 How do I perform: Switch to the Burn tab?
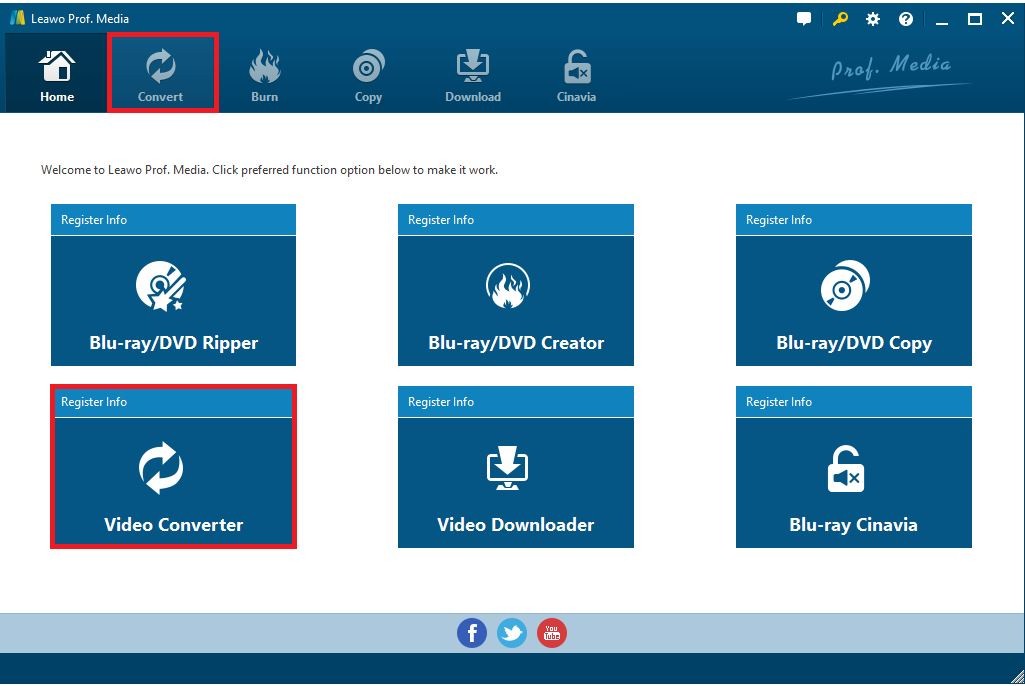click(264, 75)
